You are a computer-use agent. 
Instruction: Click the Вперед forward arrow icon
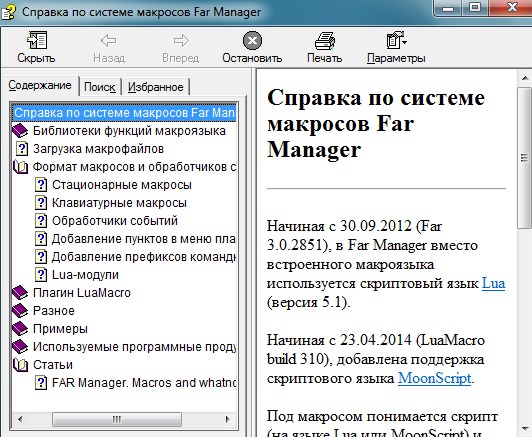[x=181, y=40]
